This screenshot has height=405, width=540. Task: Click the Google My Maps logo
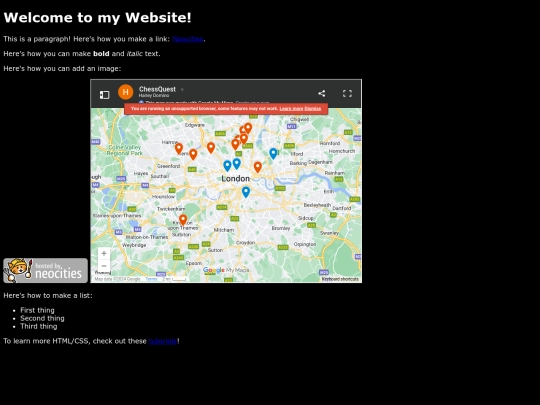(226, 270)
